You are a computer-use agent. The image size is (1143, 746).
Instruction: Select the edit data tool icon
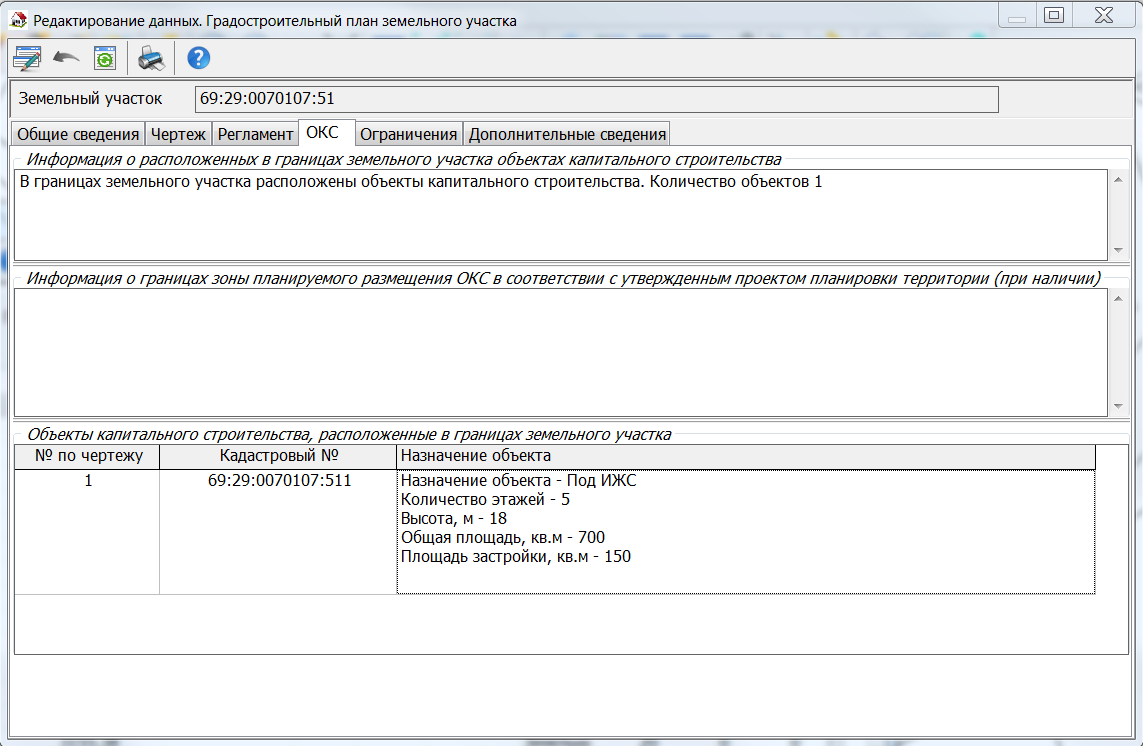tap(27, 57)
